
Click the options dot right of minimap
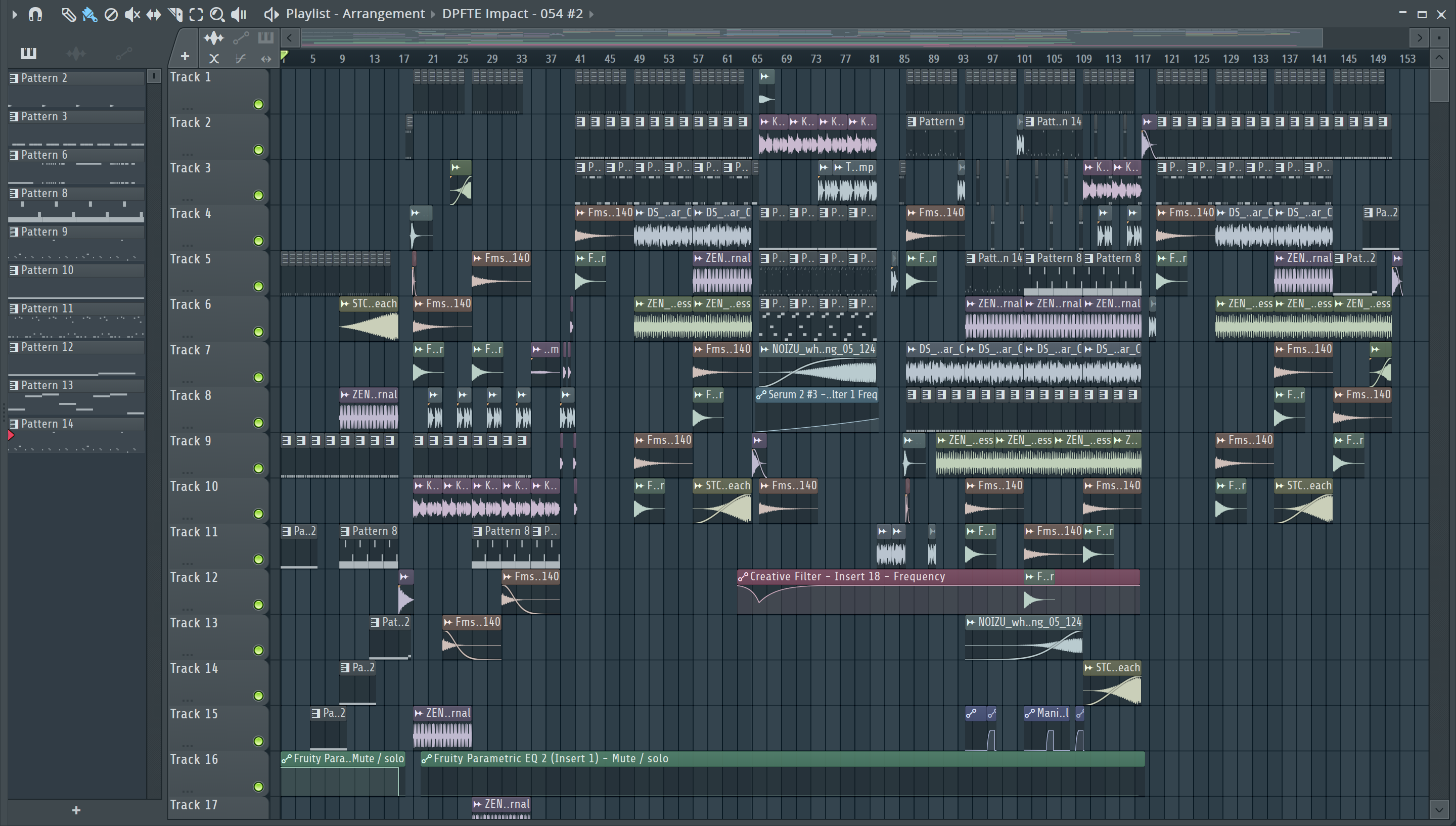point(1439,38)
